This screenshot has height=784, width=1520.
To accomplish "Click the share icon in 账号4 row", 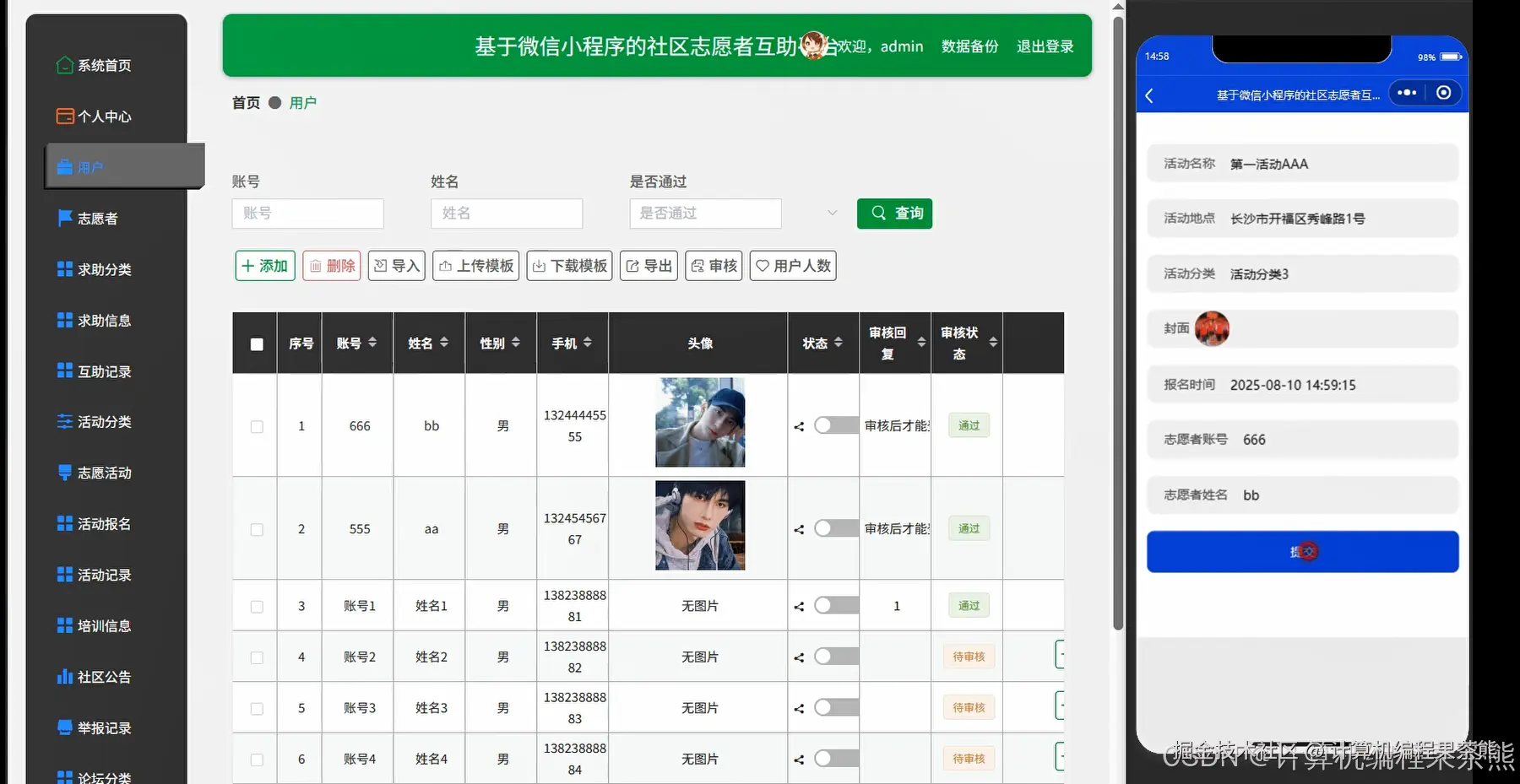I will click(x=799, y=760).
